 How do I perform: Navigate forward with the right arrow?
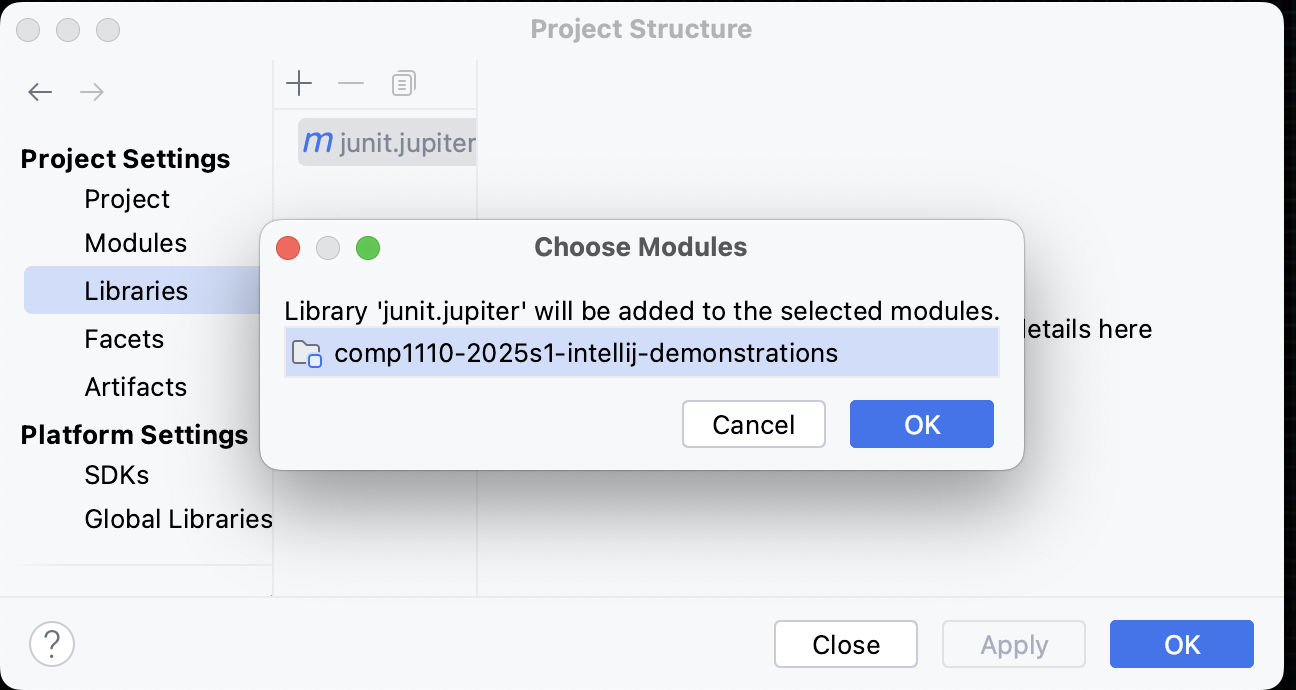click(x=92, y=91)
